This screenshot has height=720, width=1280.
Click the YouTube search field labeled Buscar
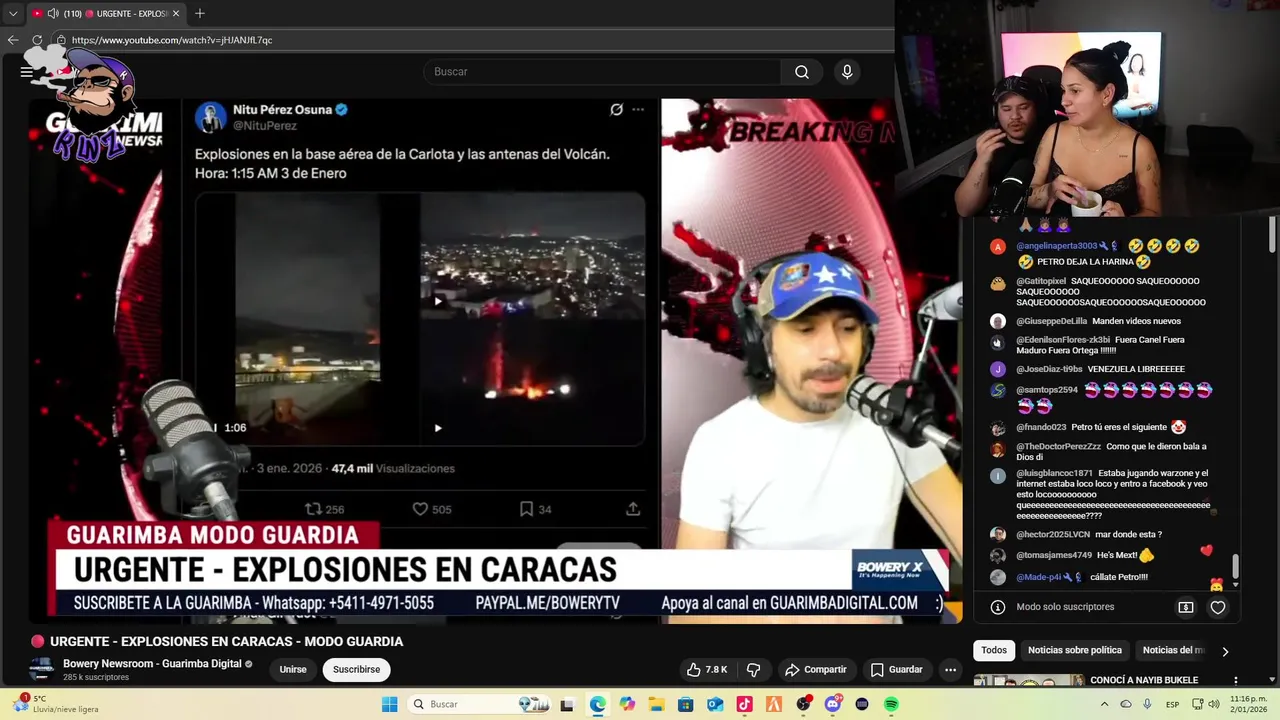(x=603, y=72)
